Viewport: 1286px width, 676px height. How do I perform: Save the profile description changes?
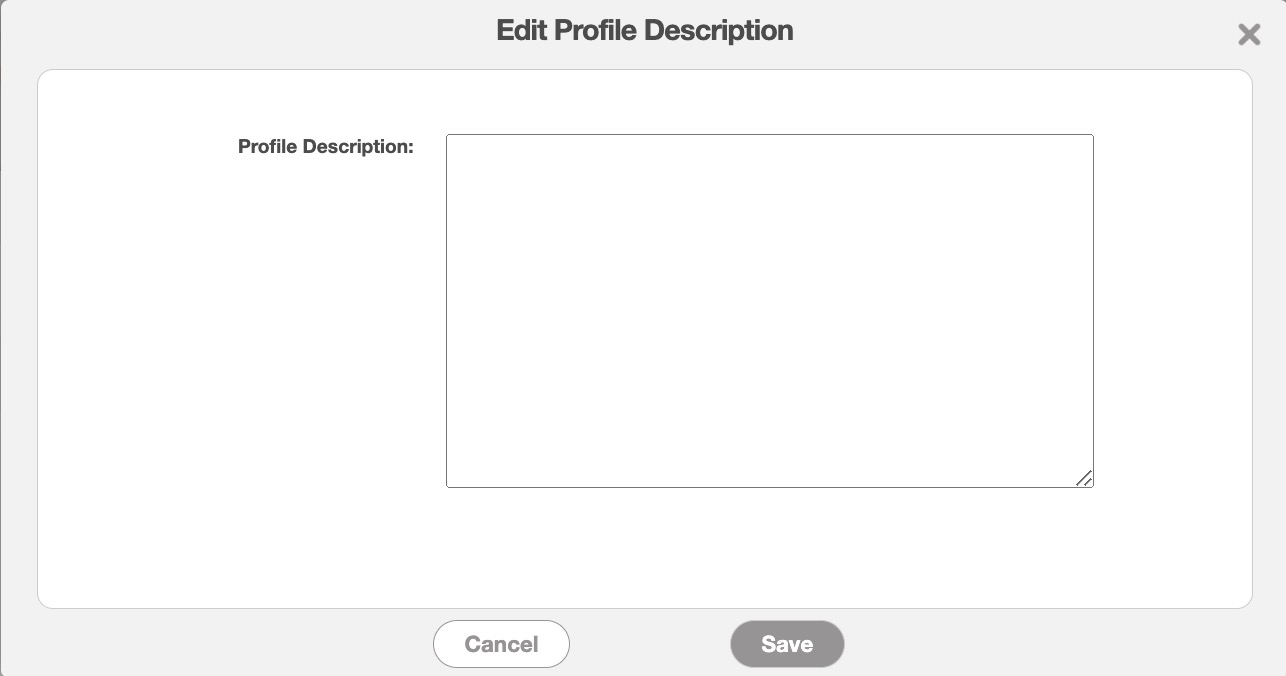coord(787,644)
